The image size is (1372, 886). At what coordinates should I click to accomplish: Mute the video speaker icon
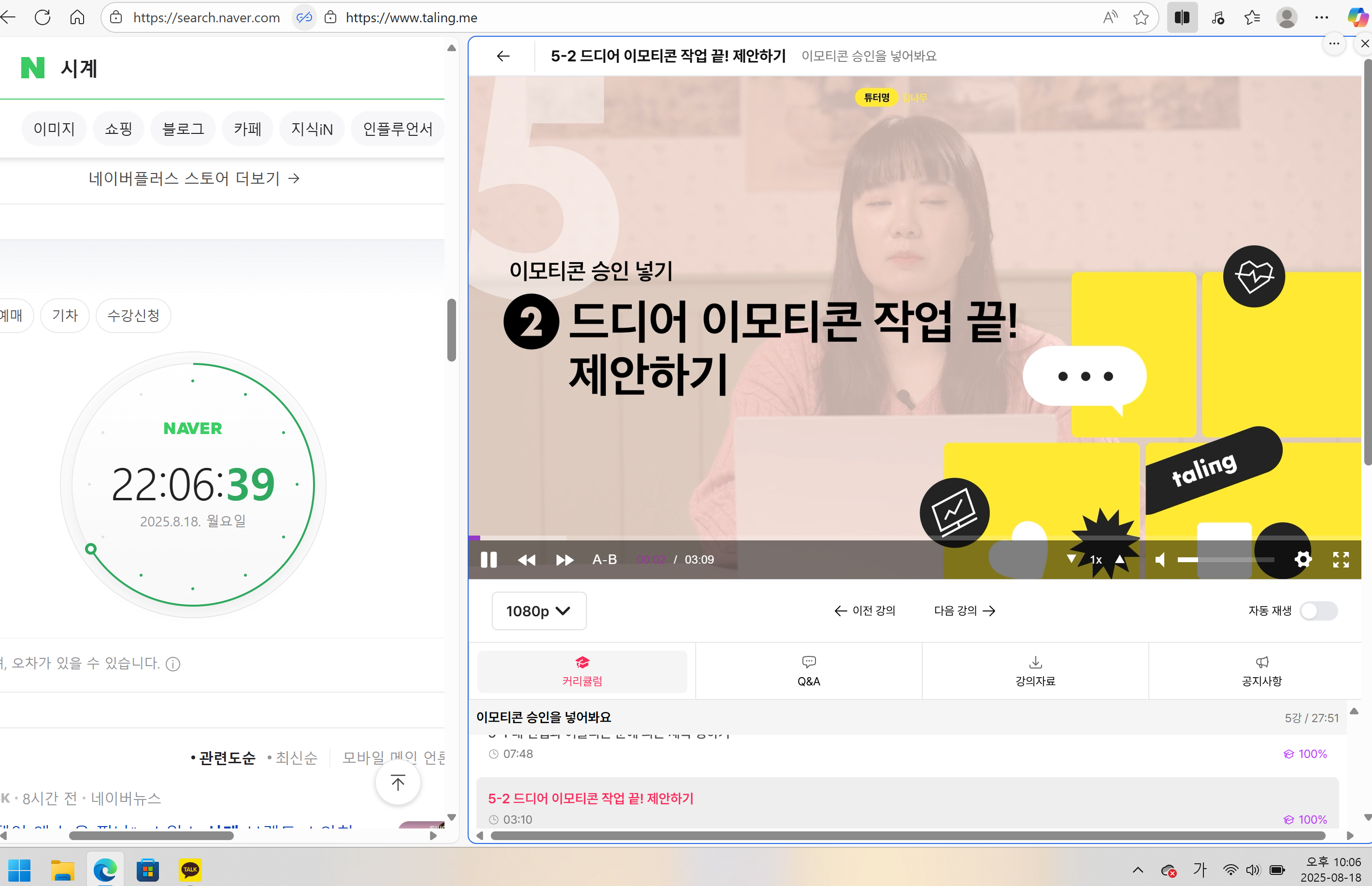[1160, 560]
